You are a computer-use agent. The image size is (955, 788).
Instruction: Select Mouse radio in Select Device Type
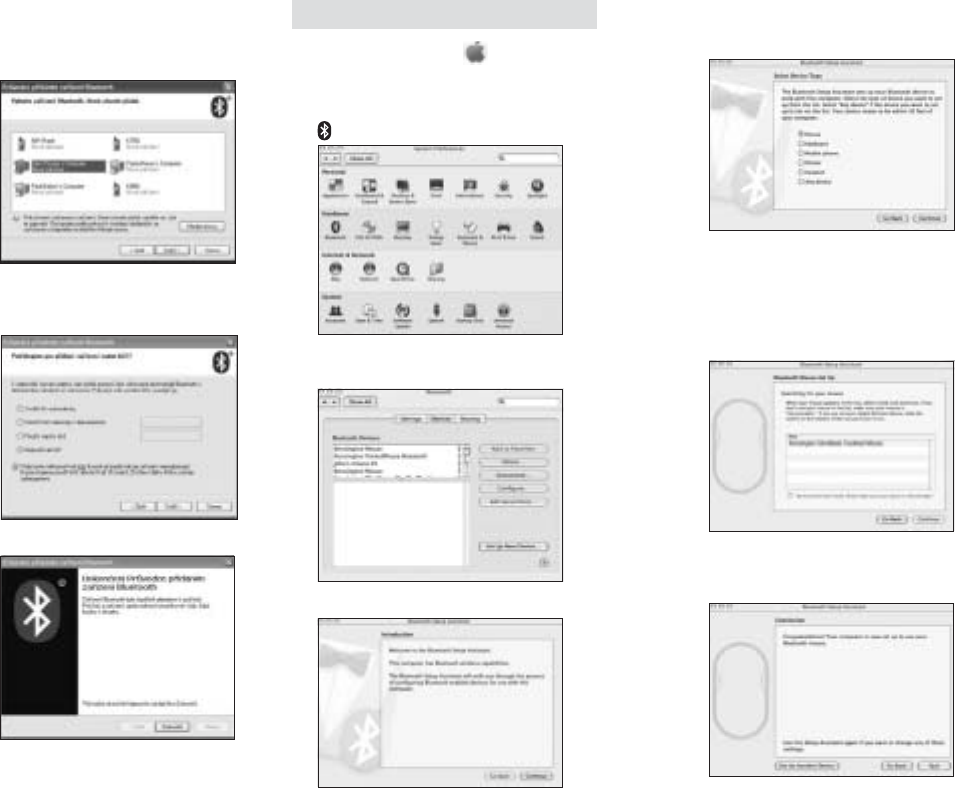point(801,133)
